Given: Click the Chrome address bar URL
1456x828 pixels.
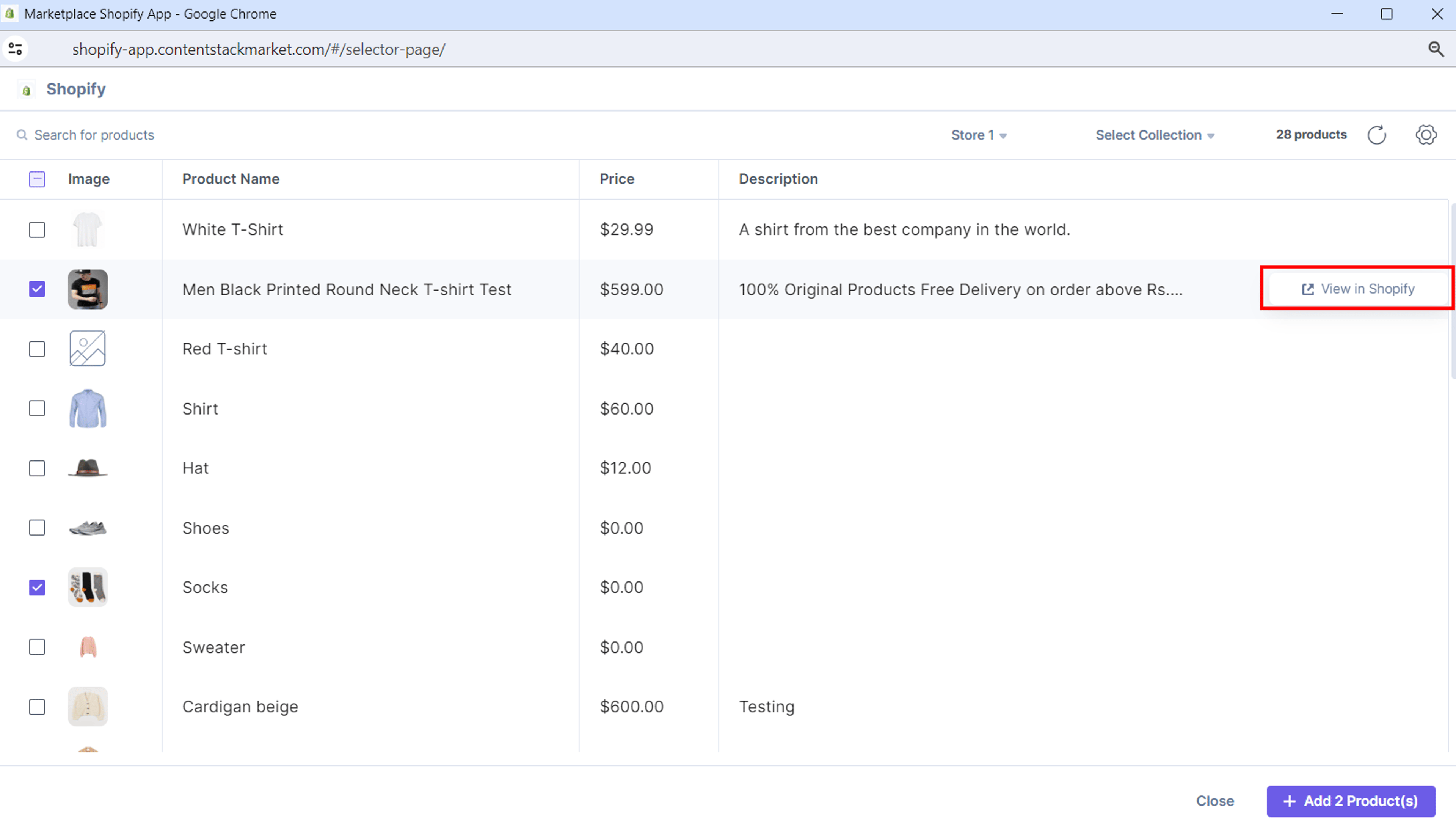Looking at the screenshot, I should 259,49.
